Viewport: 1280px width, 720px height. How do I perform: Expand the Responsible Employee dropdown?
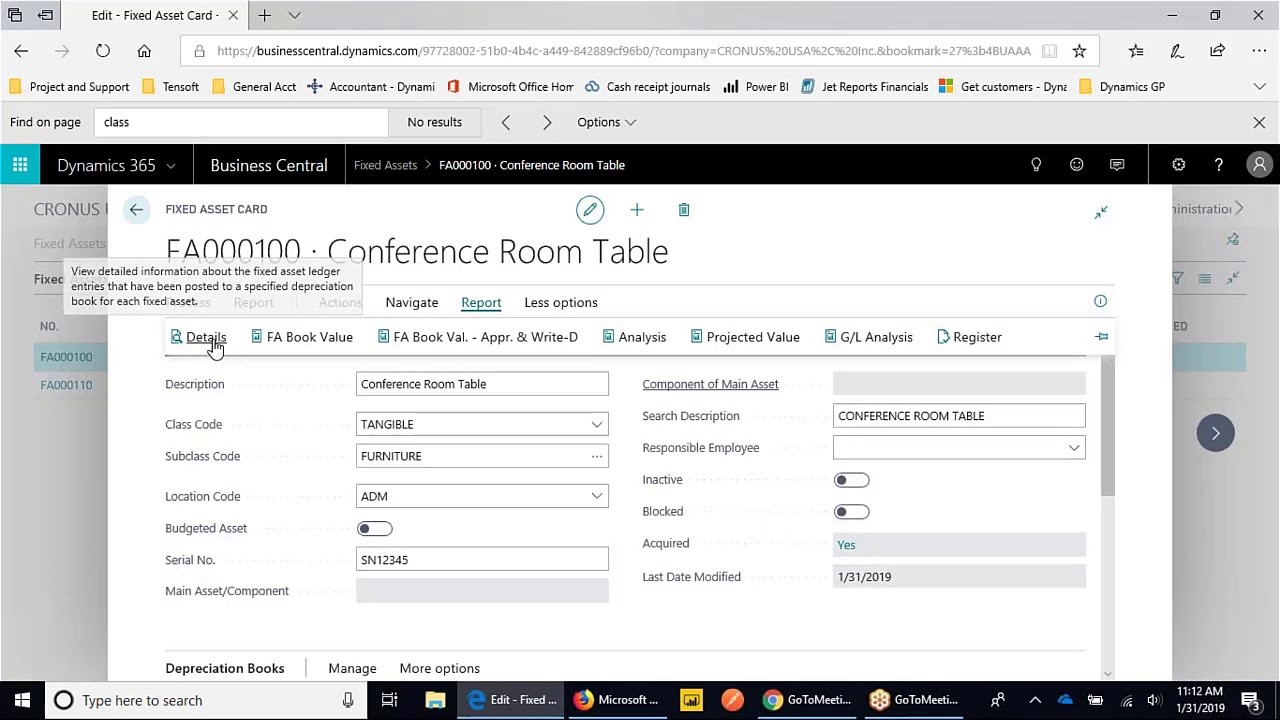(x=1074, y=448)
